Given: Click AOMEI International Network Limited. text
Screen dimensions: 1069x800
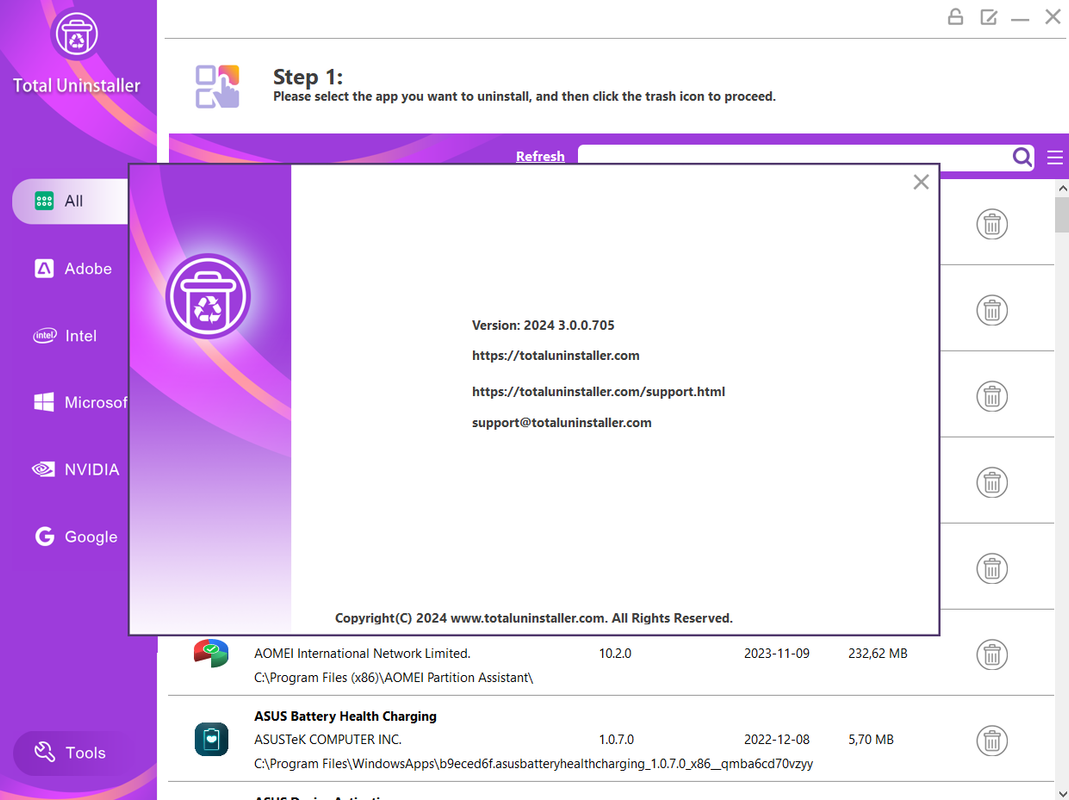Looking at the screenshot, I should pos(362,653).
